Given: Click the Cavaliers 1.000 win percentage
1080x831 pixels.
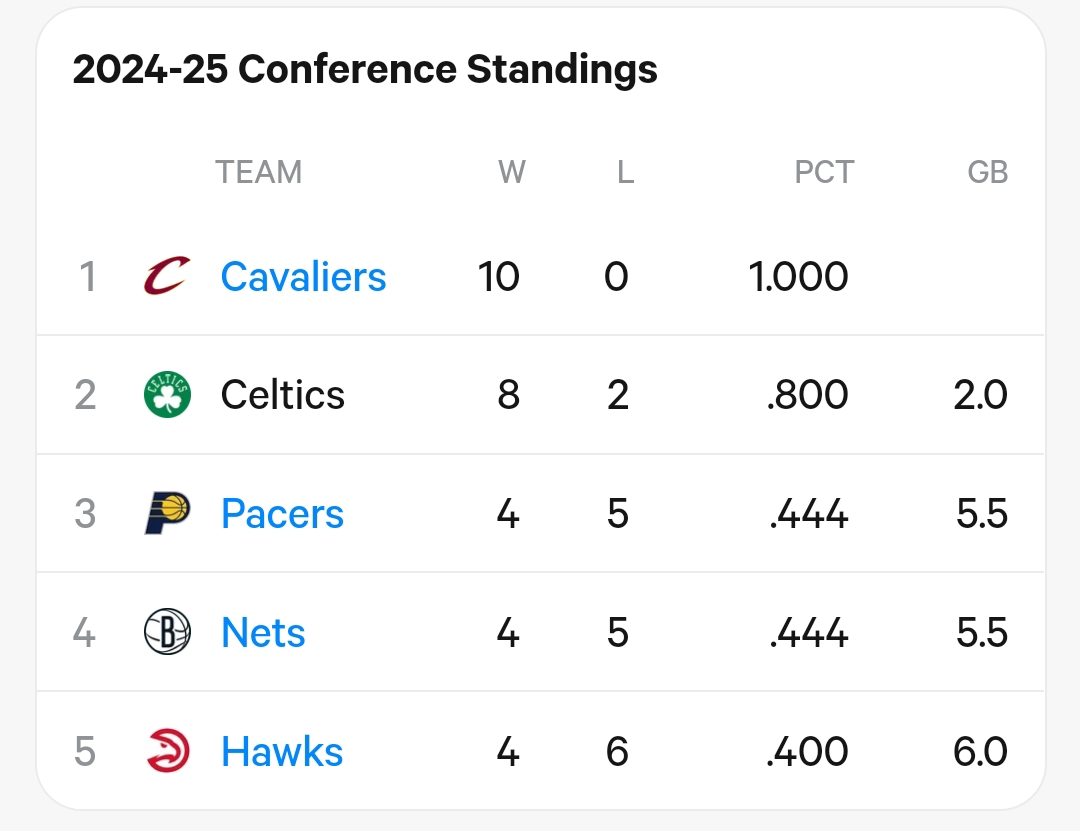Looking at the screenshot, I should point(798,277).
